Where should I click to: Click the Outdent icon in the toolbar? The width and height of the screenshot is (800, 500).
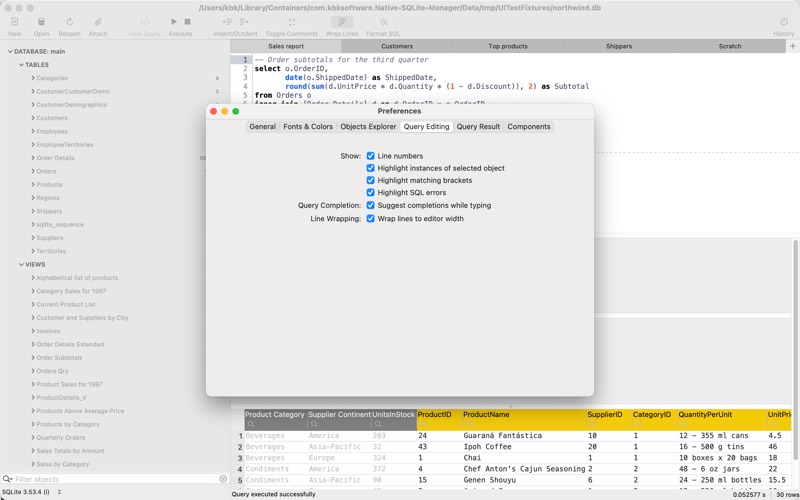pos(244,22)
